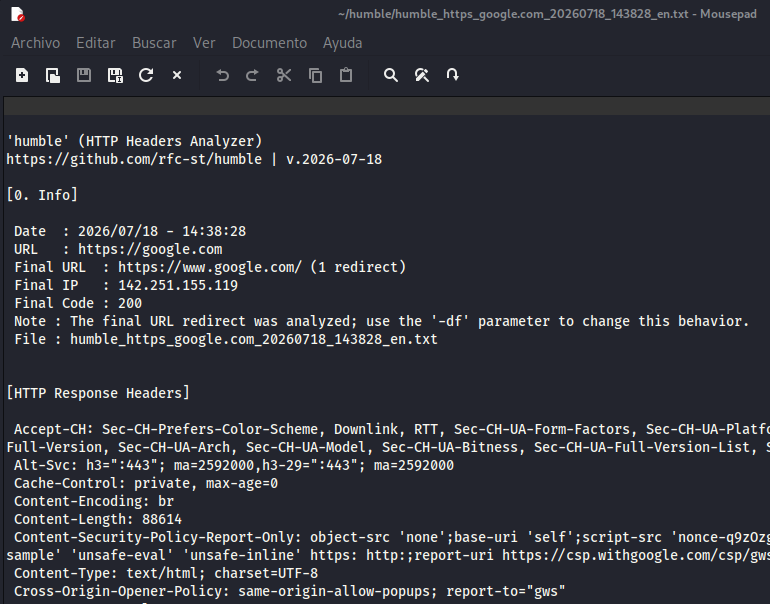Viewport: 770px width, 604px height.
Task: Open the Buscar menu
Action: tap(154, 43)
